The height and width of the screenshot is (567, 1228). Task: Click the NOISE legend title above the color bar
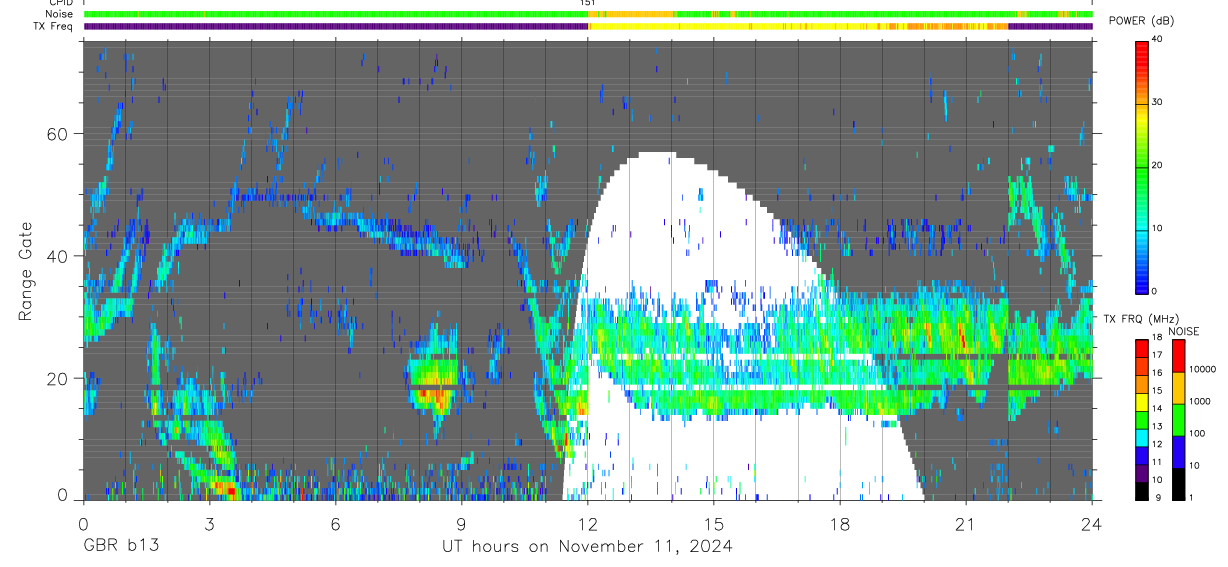click(1183, 331)
